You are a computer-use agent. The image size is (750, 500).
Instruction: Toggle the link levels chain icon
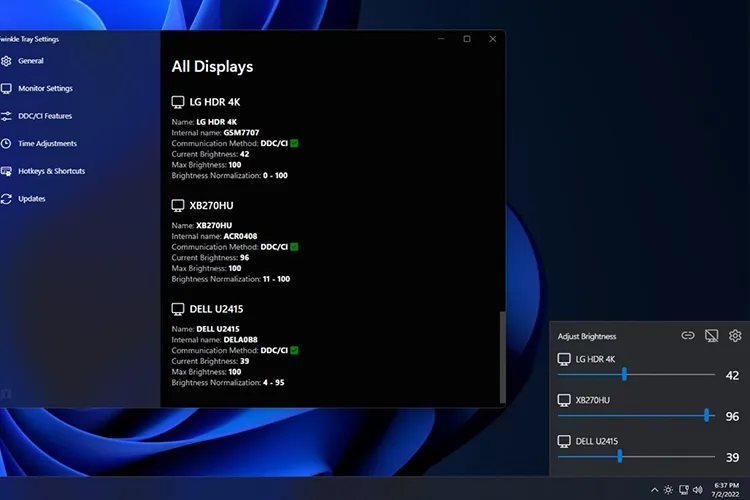(x=688, y=336)
